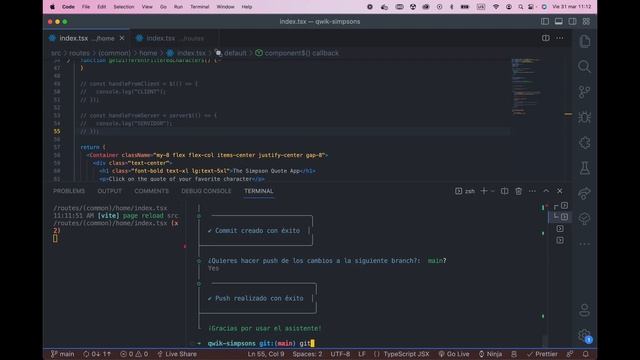This screenshot has height=360, width=640.
Task: Click the main branch status bar item
Action: pos(62,354)
